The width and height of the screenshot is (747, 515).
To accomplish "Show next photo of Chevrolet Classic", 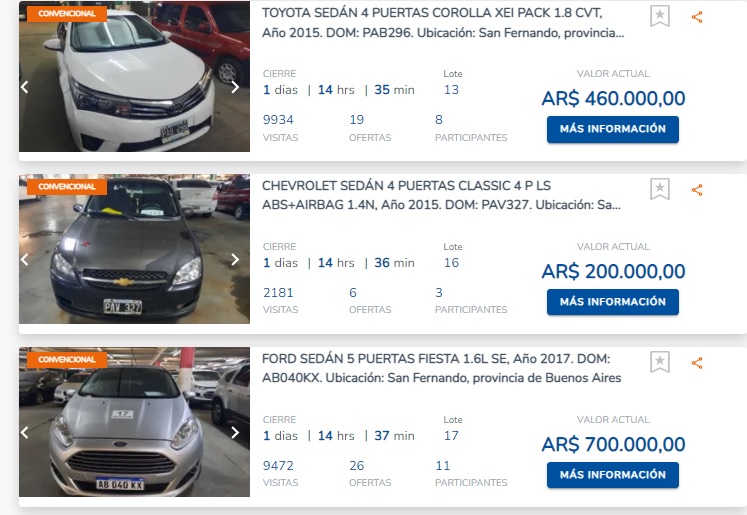I will (235, 260).
